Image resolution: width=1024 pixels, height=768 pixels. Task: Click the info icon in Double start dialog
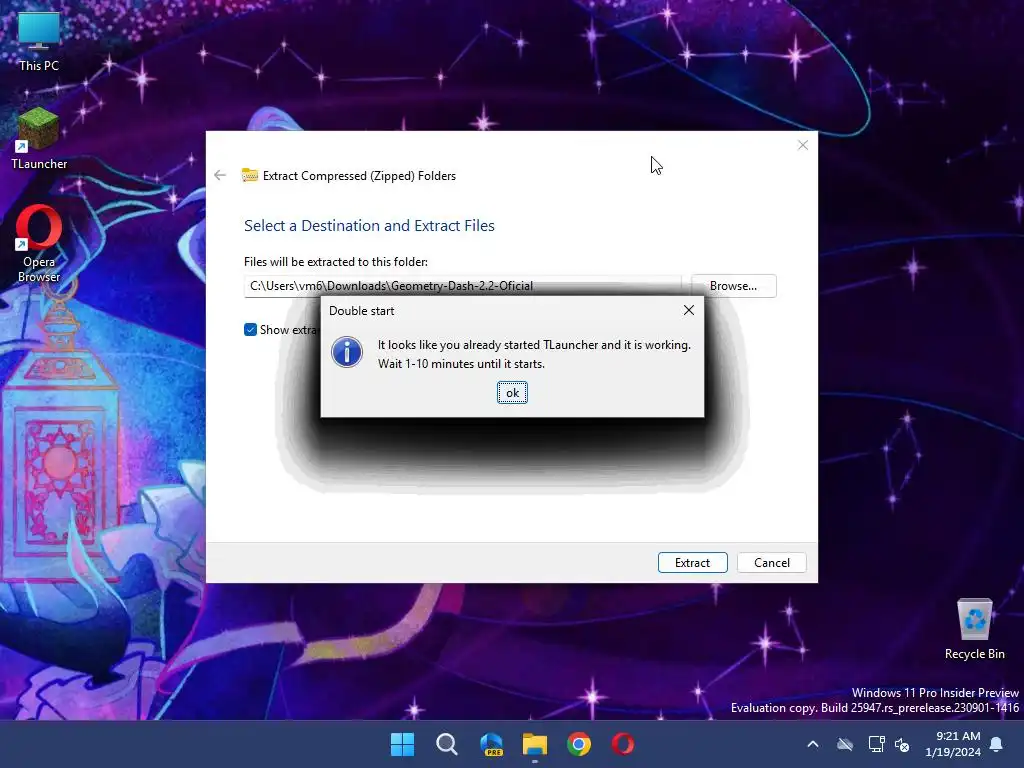click(347, 353)
